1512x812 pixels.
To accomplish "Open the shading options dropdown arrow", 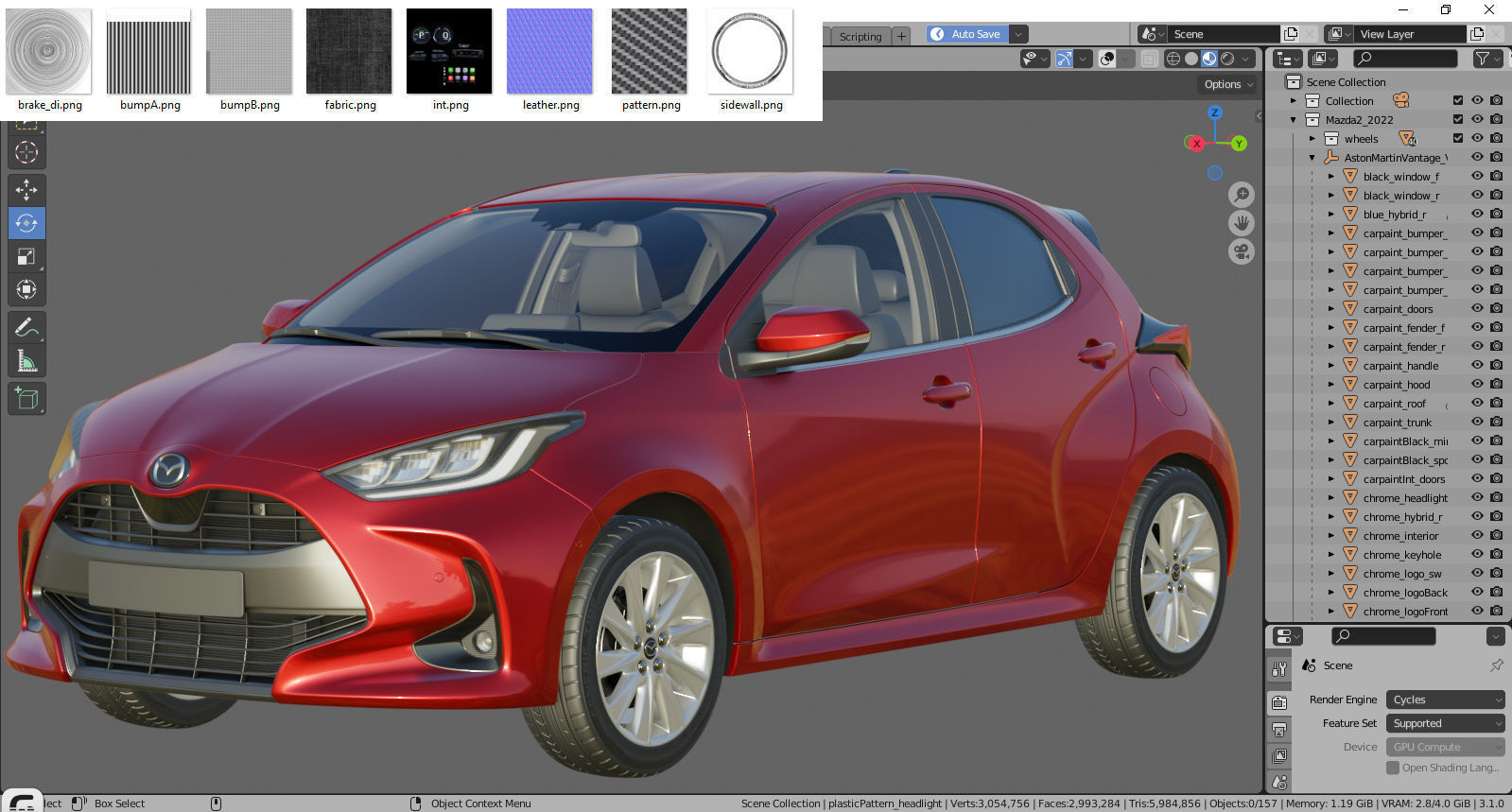I will [x=1246, y=59].
